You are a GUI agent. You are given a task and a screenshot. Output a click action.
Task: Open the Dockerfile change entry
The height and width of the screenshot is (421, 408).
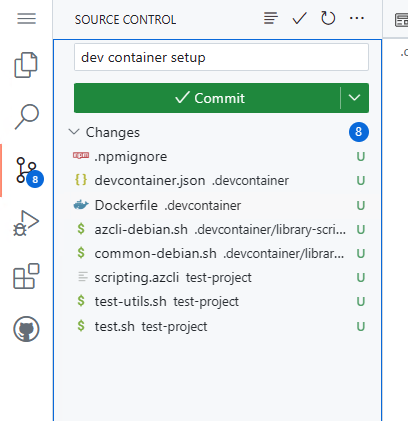219,205
